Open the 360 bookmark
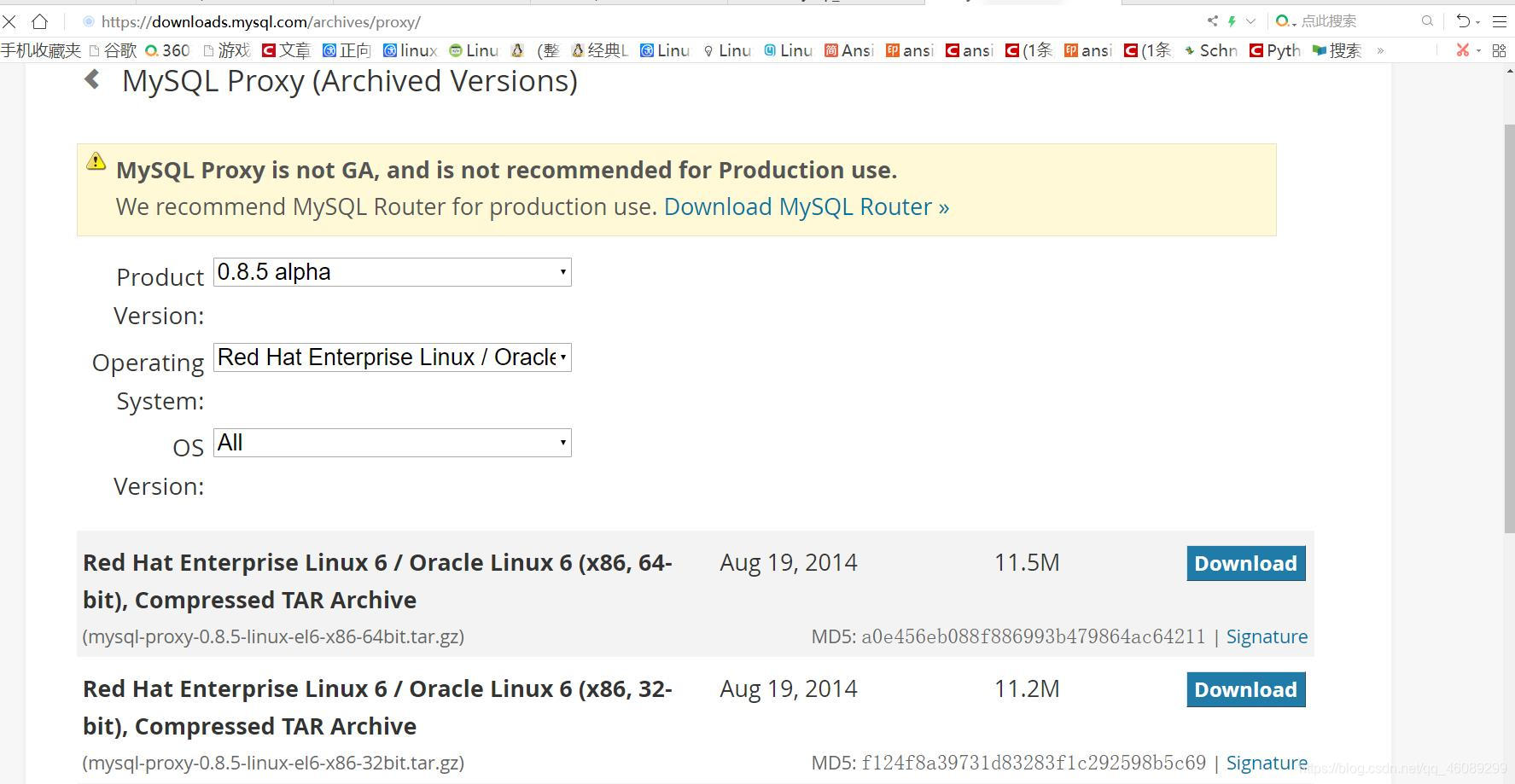This screenshot has width=1515, height=784. [167, 50]
